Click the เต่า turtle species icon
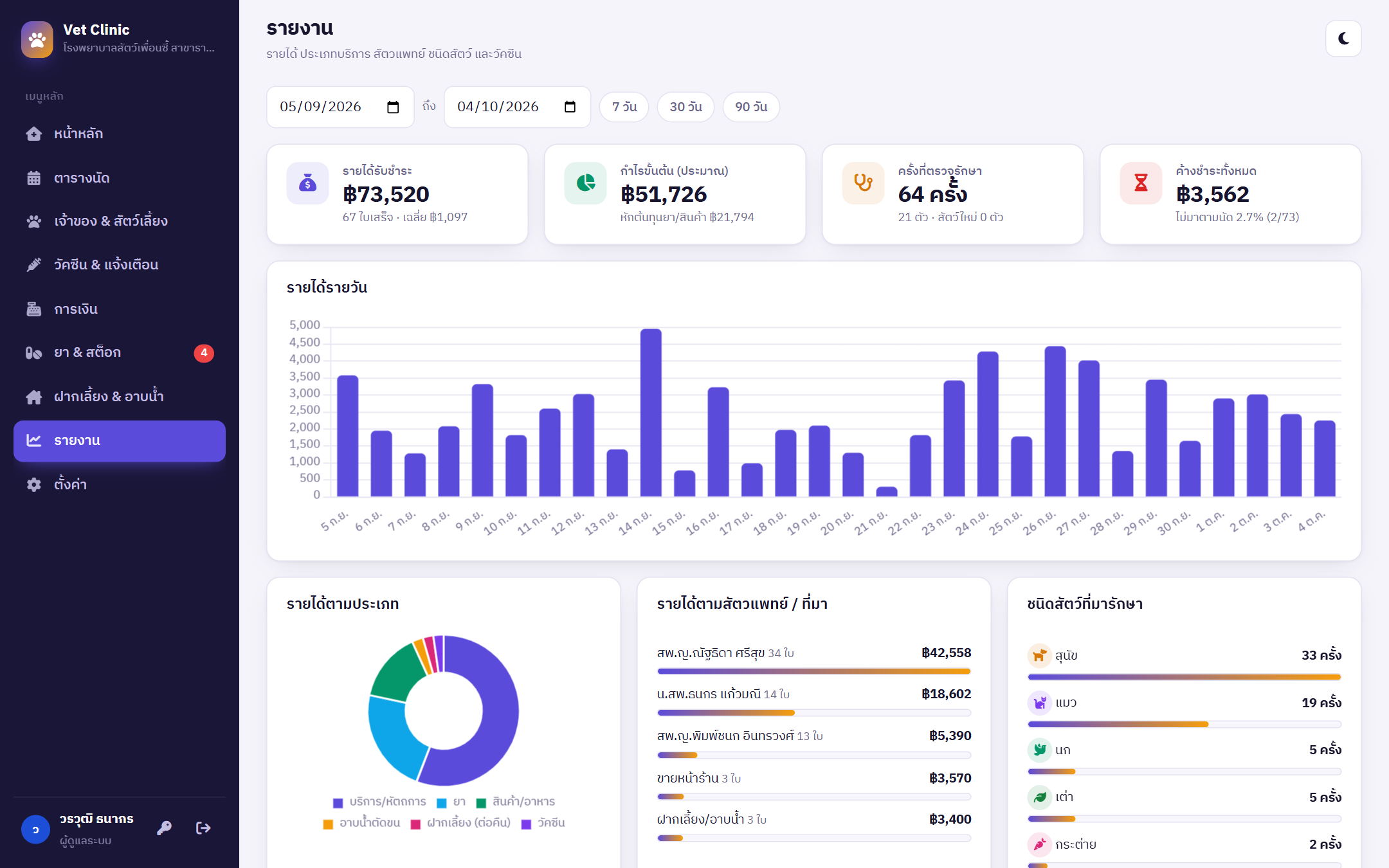The image size is (1389, 868). 1039,797
